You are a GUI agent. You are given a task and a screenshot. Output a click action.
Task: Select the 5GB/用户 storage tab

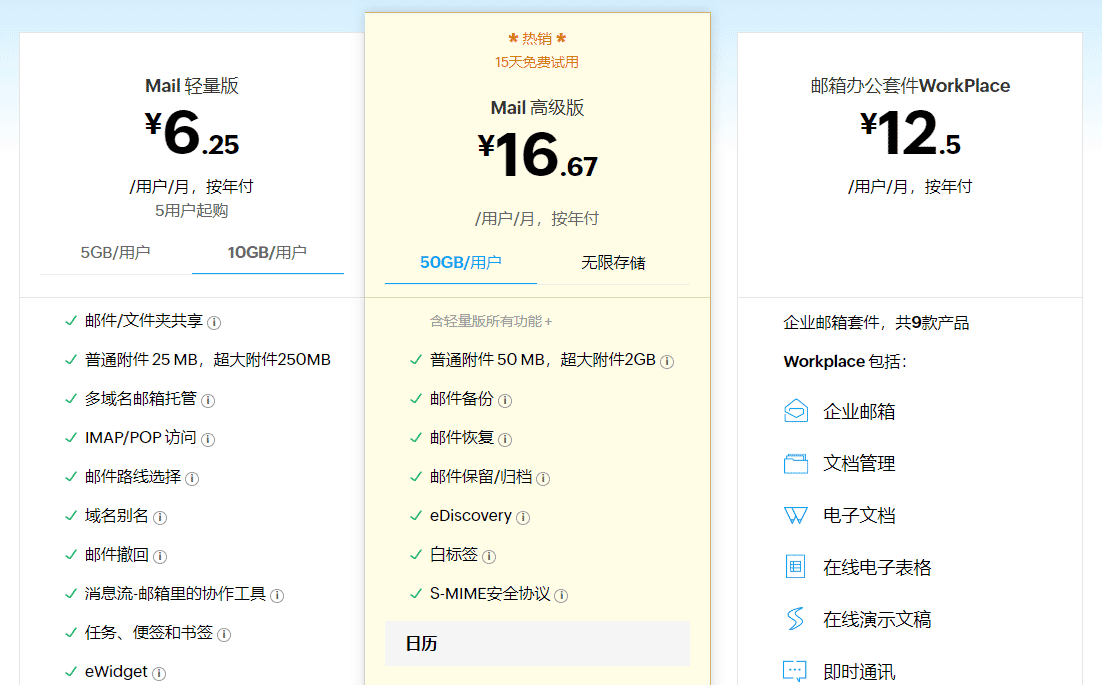[x=116, y=252]
